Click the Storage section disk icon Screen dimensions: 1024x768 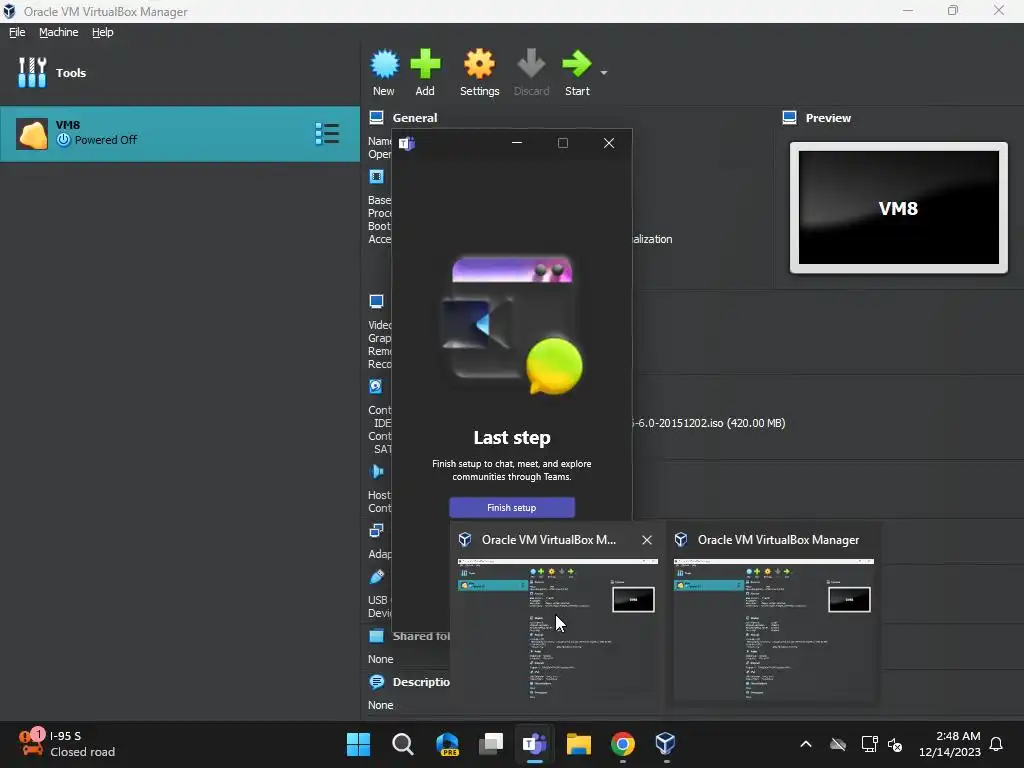click(x=376, y=386)
